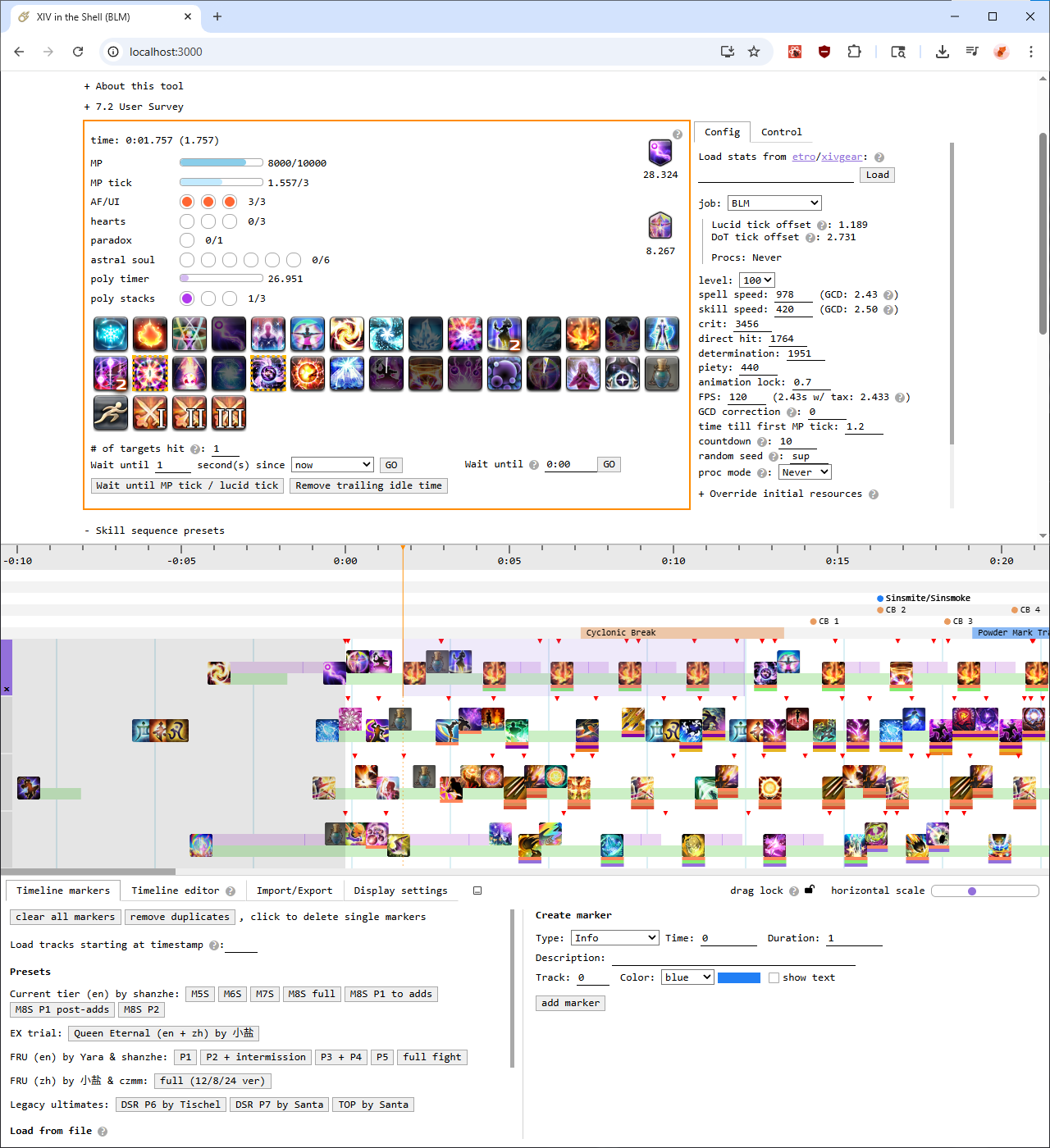1050x1148 pixels.
Task: Enable the show text checkbox
Action: pyautogui.click(x=774, y=977)
